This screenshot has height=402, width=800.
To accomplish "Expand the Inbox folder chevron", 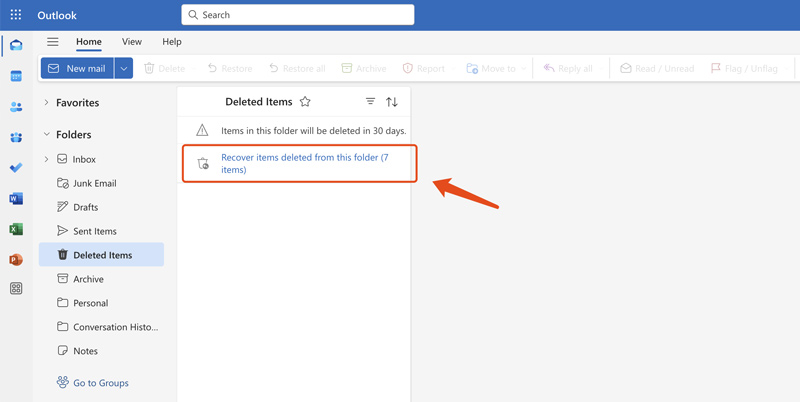I will [46, 159].
